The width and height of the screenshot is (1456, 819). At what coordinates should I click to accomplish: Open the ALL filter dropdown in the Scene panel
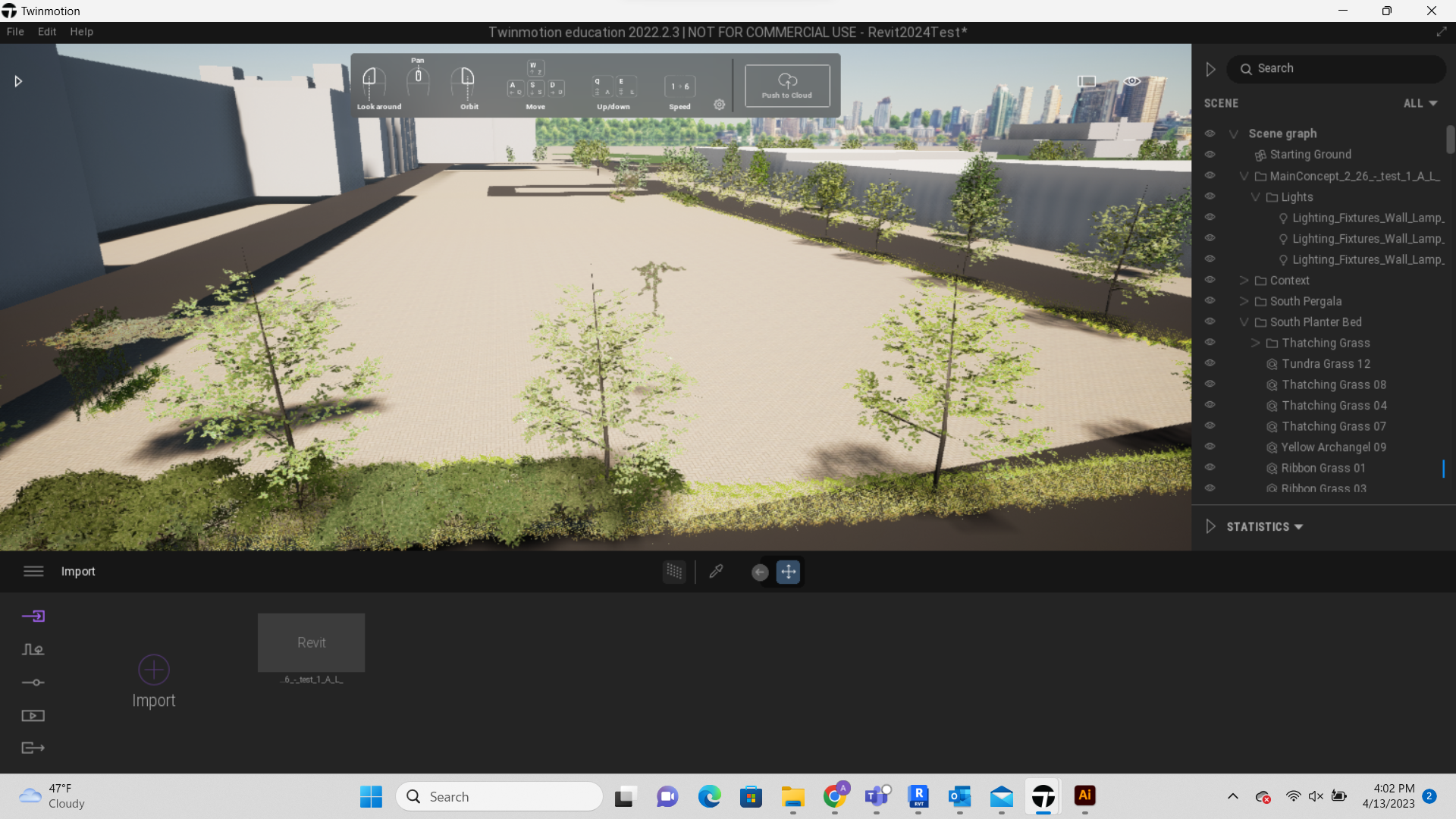(1419, 103)
